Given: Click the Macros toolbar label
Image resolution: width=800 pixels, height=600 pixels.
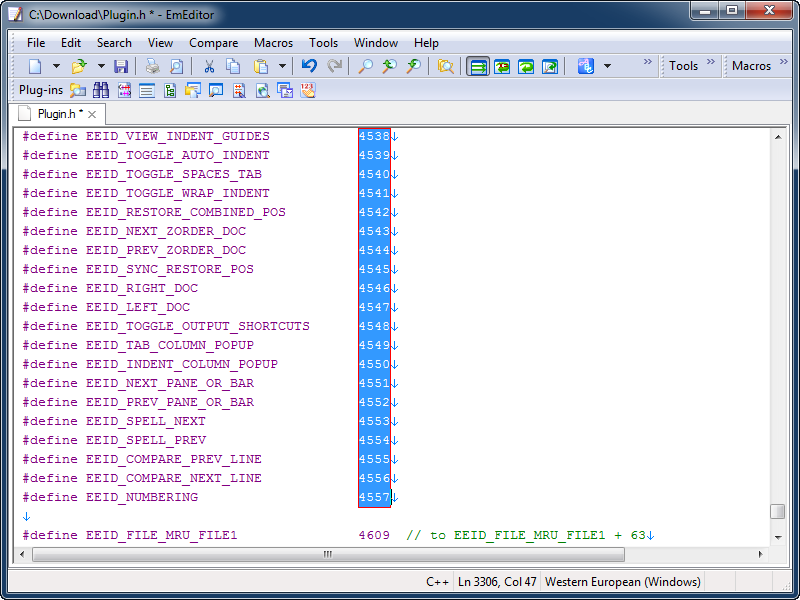Looking at the screenshot, I should (751, 66).
